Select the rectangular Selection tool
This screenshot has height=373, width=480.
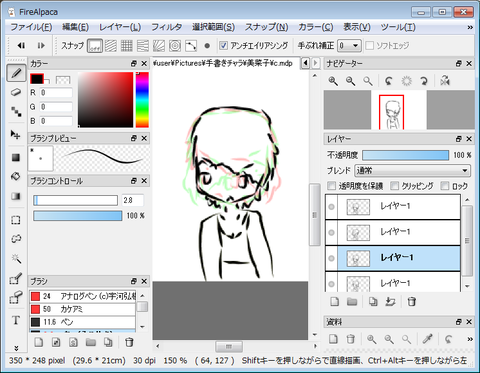tap(16, 220)
